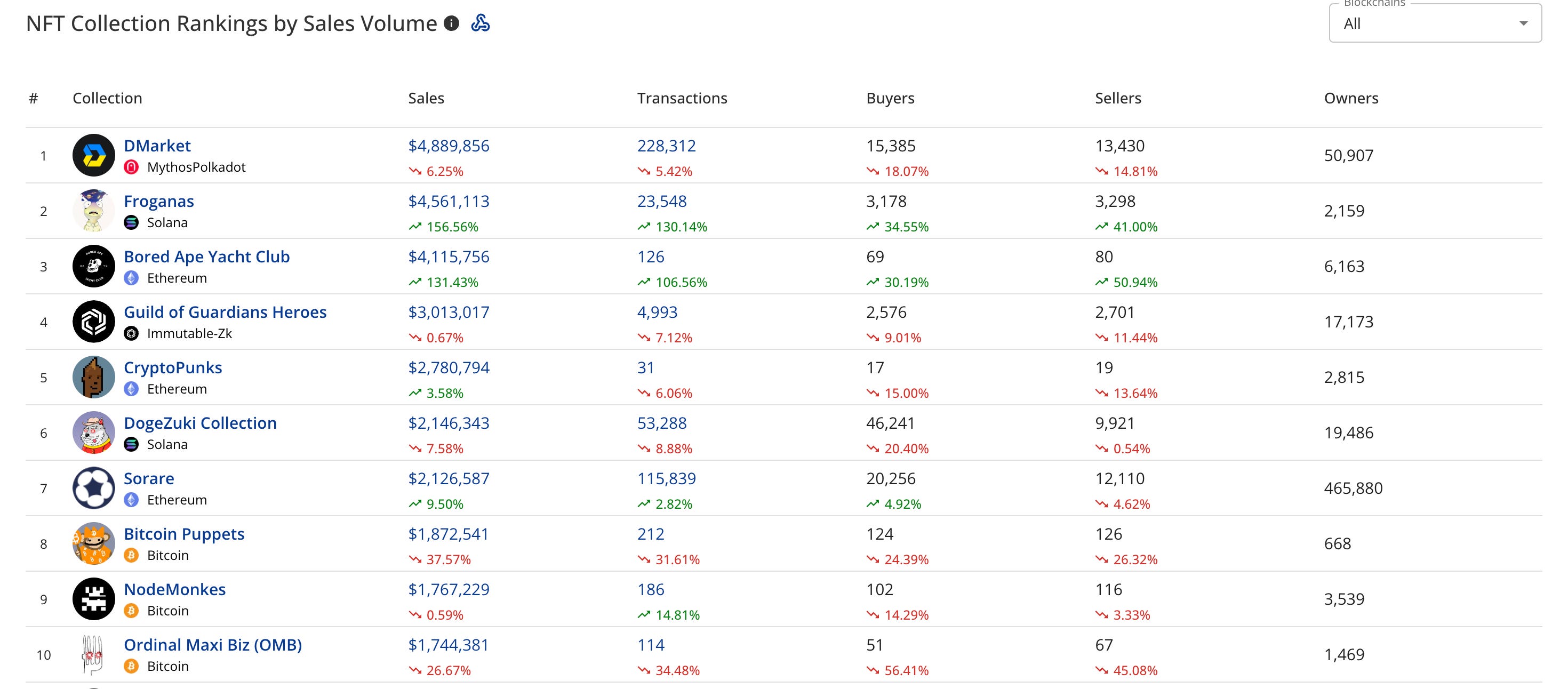Sort by Sales column header
Image resolution: width=1568 pixels, height=689 pixels.
point(426,98)
